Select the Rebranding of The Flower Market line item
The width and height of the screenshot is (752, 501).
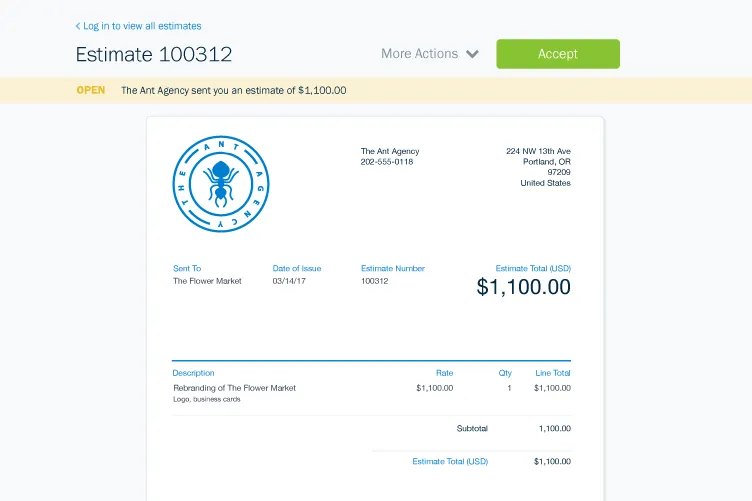(x=234, y=388)
